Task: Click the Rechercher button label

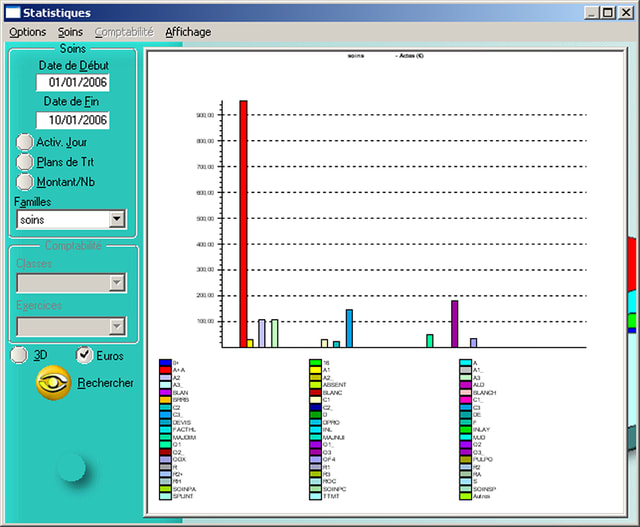Action: pyautogui.click(x=105, y=383)
